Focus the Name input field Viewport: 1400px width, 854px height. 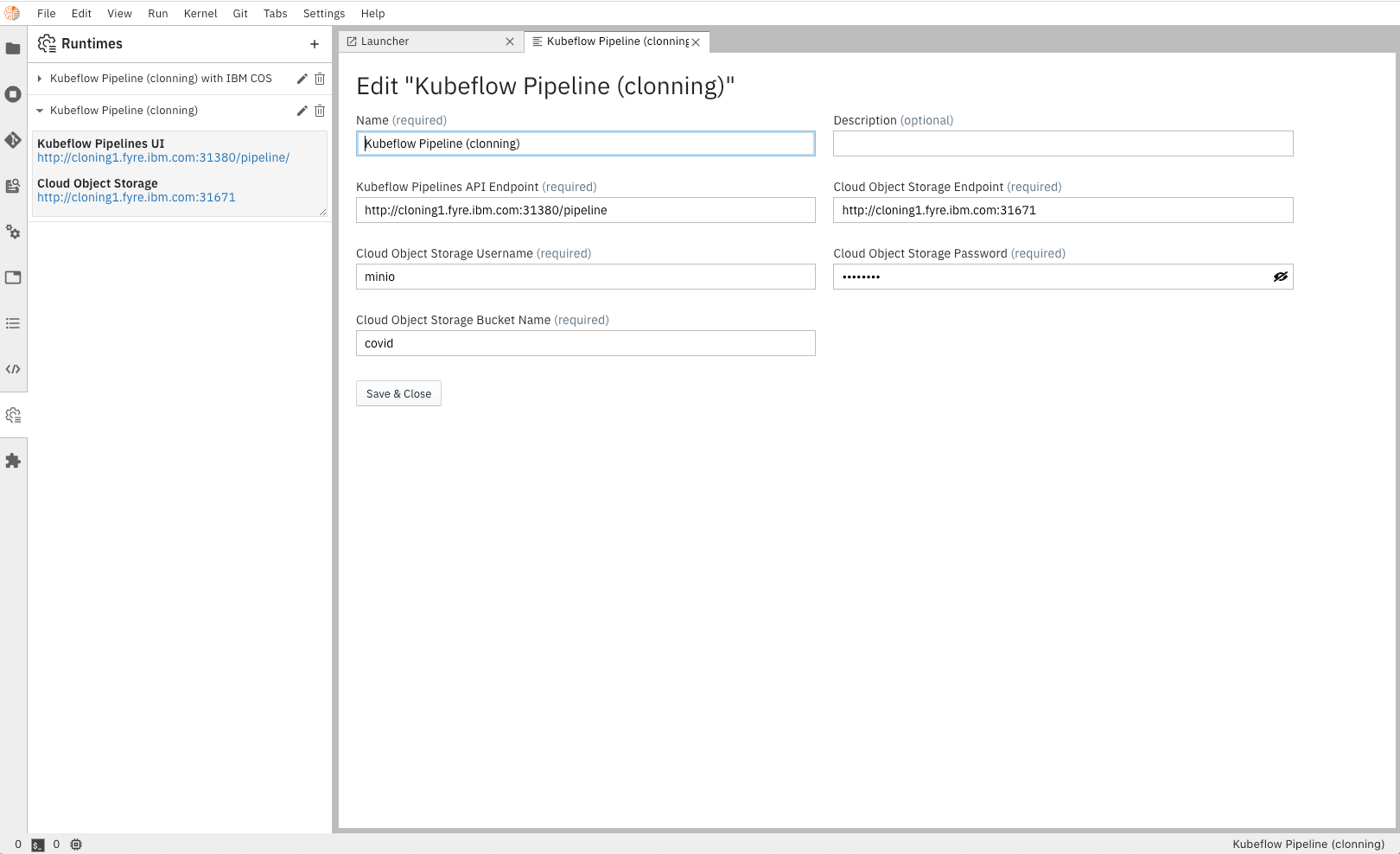click(x=586, y=143)
